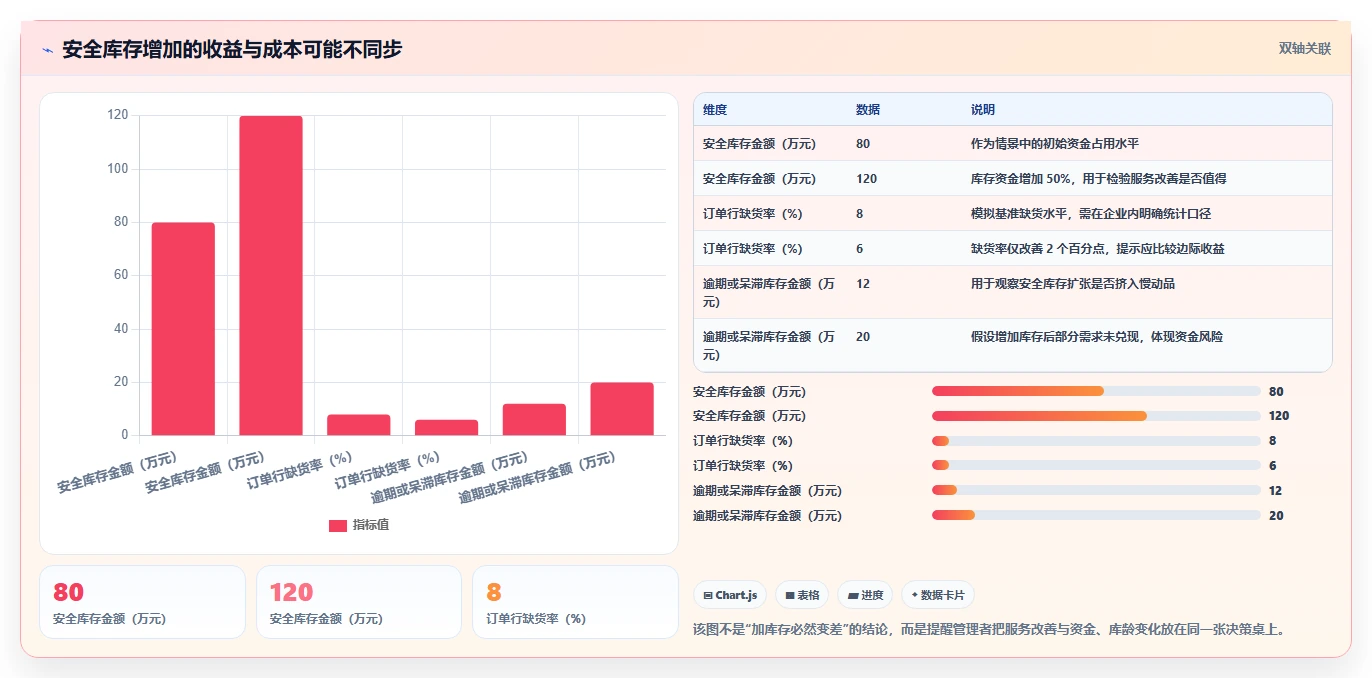Click the lightning icon beside the title
The height and width of the screenshot is (678, 1372).
click(47, 50)
